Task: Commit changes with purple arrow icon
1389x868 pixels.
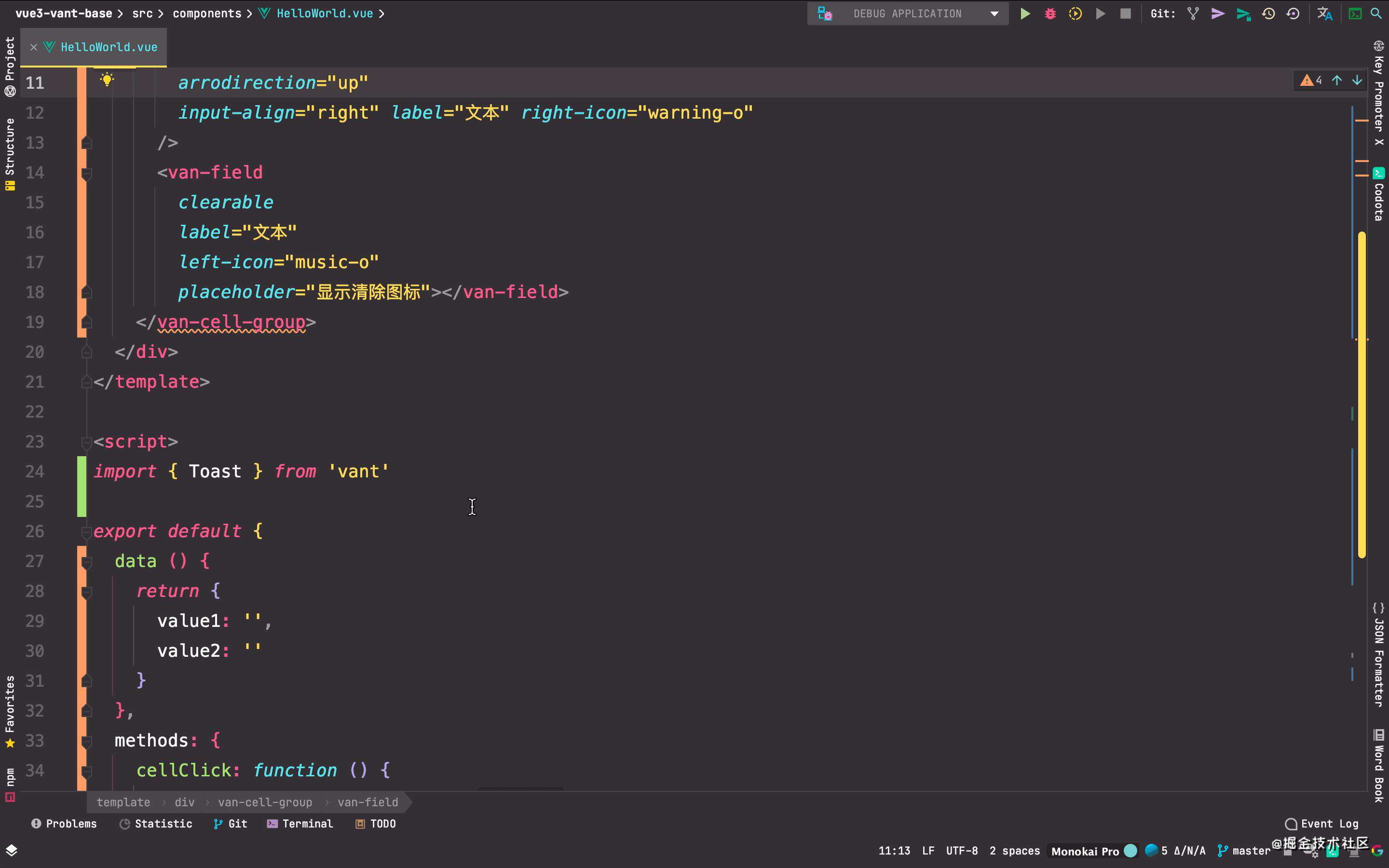Action: (x=1218, y=14)
